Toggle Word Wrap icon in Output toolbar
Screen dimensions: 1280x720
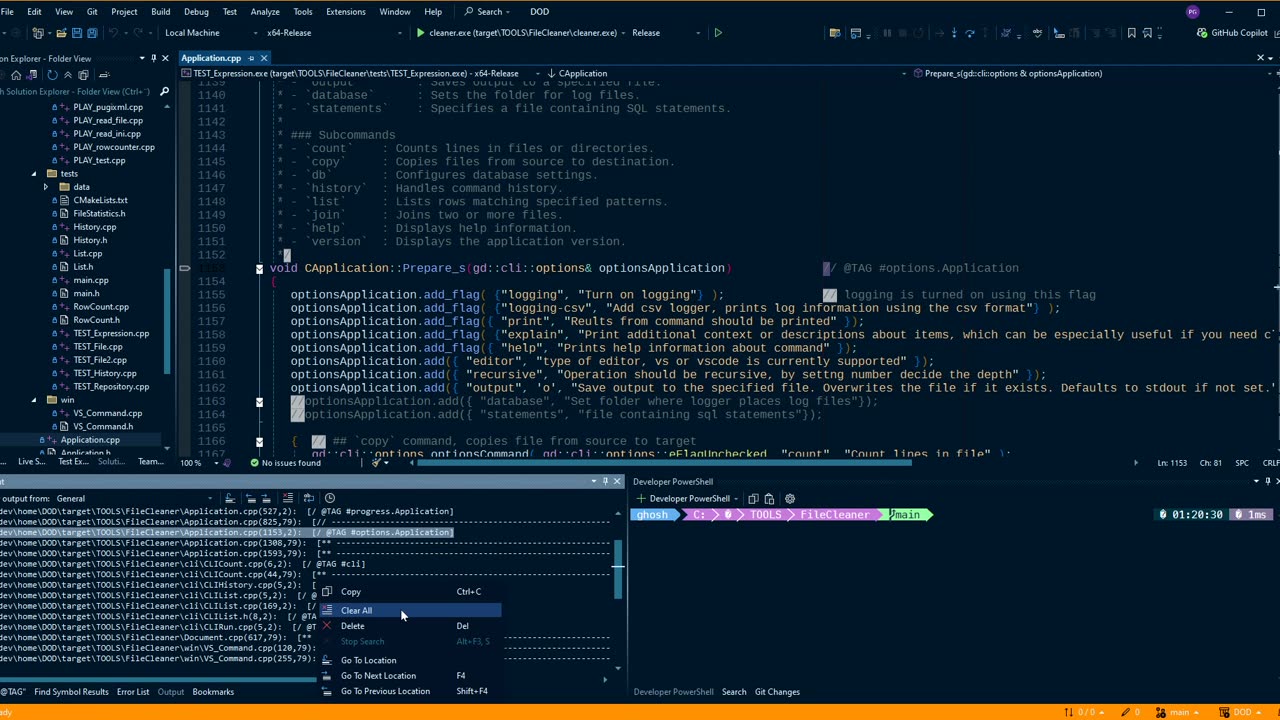(x=309, y=498)
